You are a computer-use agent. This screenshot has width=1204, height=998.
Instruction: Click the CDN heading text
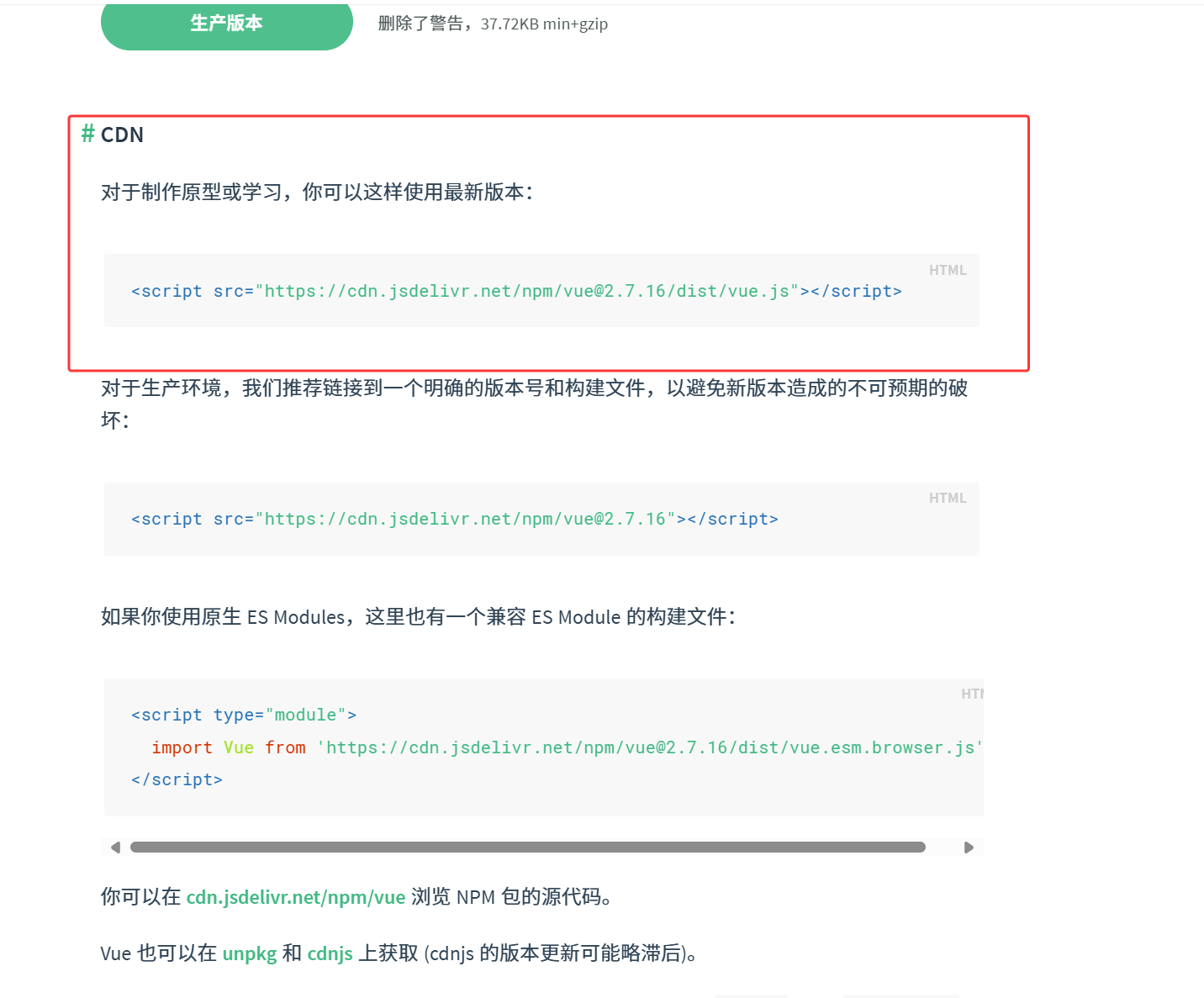pyautogui.click(x=122, y=135)
